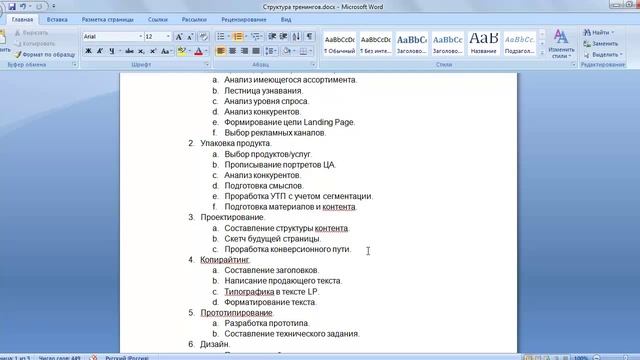Increase font size with the grow font icon
640x360 pixels.
[x=179, y=37]
